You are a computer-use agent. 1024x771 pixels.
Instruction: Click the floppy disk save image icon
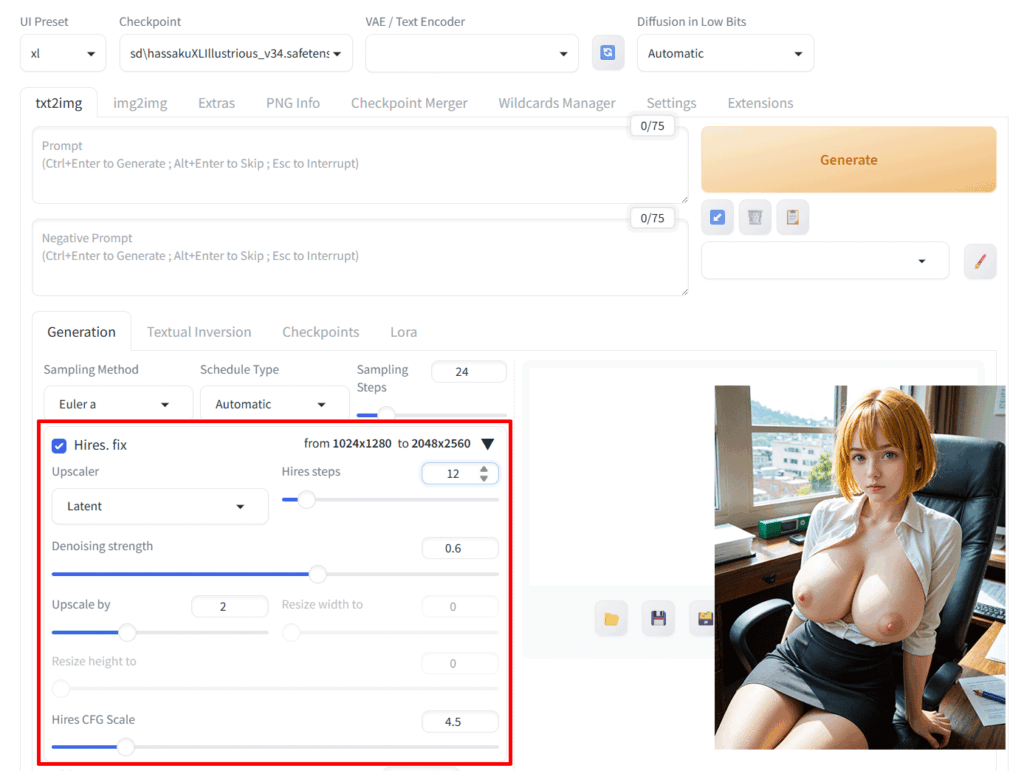(x=658, y=618)
